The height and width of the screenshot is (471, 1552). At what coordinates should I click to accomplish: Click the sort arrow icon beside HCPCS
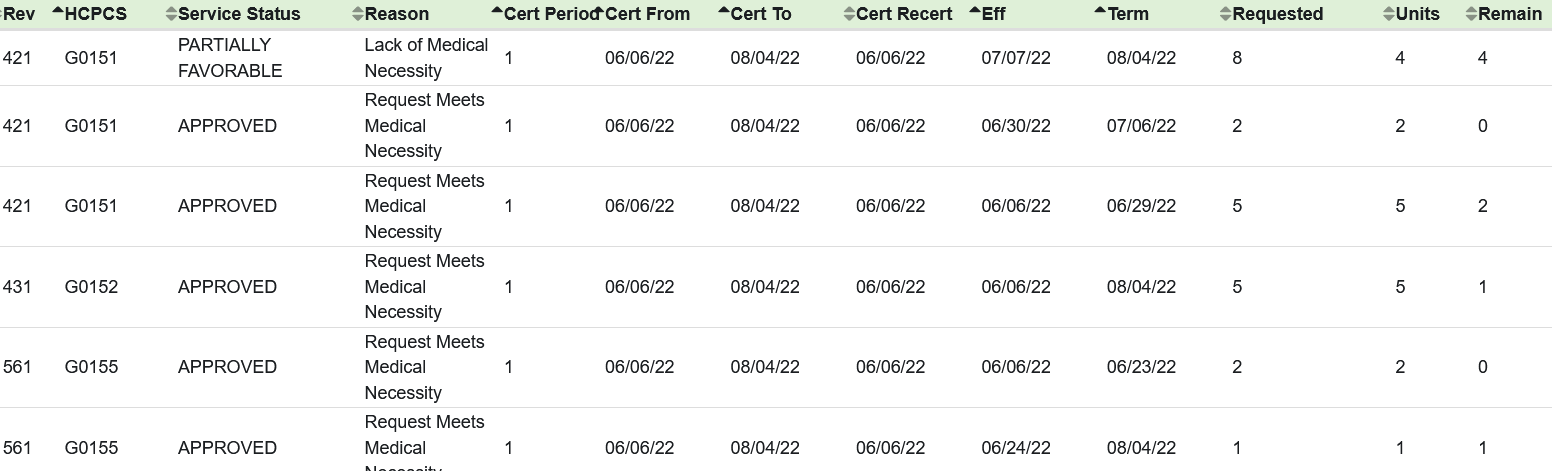point(57,11)
